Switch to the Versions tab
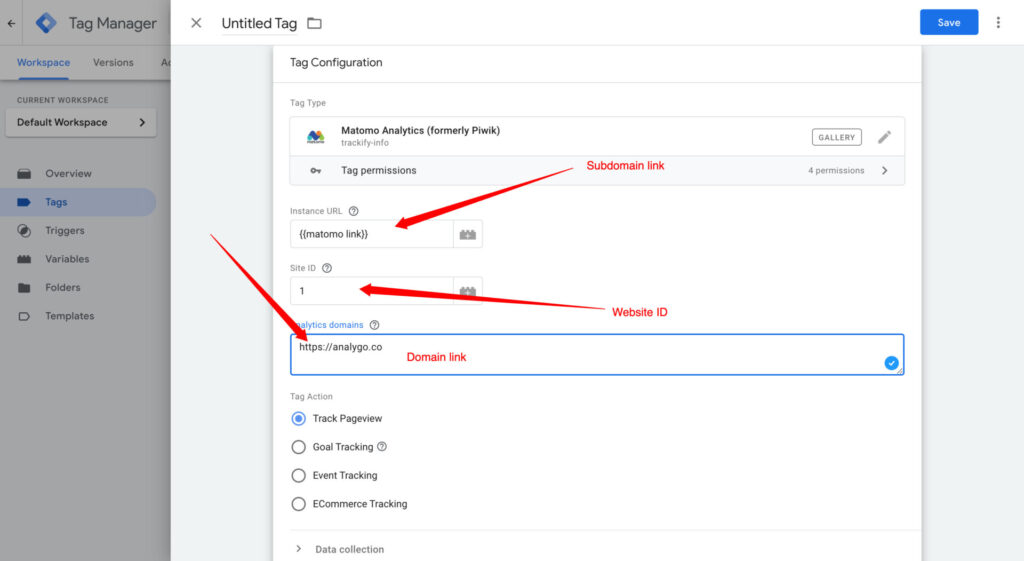This screenshot has width=1024, height=561. (x=113, y=62)
